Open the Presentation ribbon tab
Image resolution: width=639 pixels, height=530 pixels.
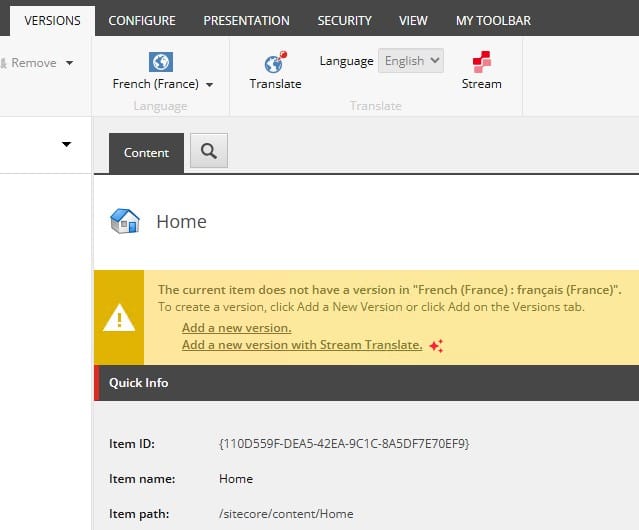coord(246,20)
